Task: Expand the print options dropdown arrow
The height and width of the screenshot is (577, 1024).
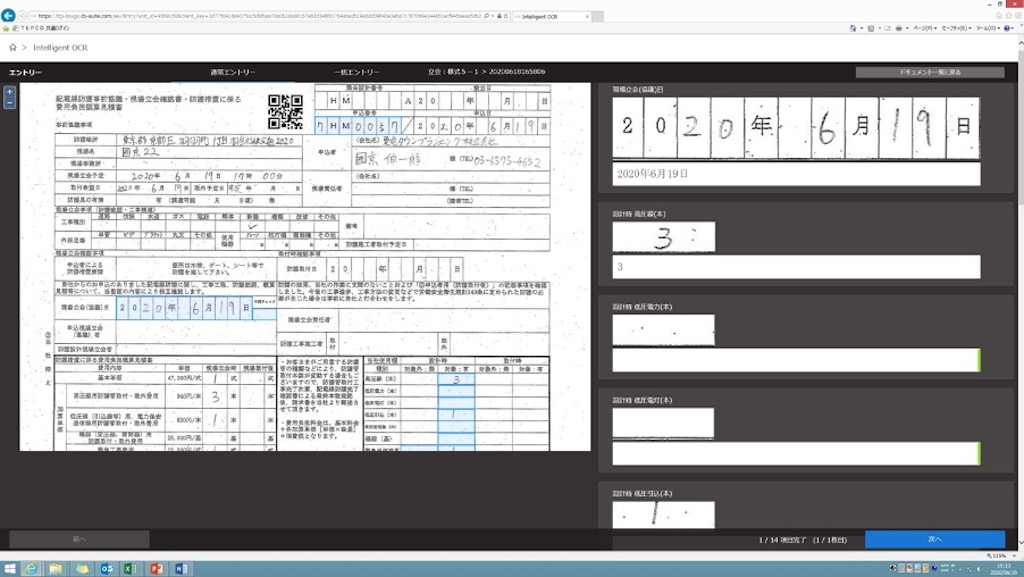Action: (x=907, y=28)
